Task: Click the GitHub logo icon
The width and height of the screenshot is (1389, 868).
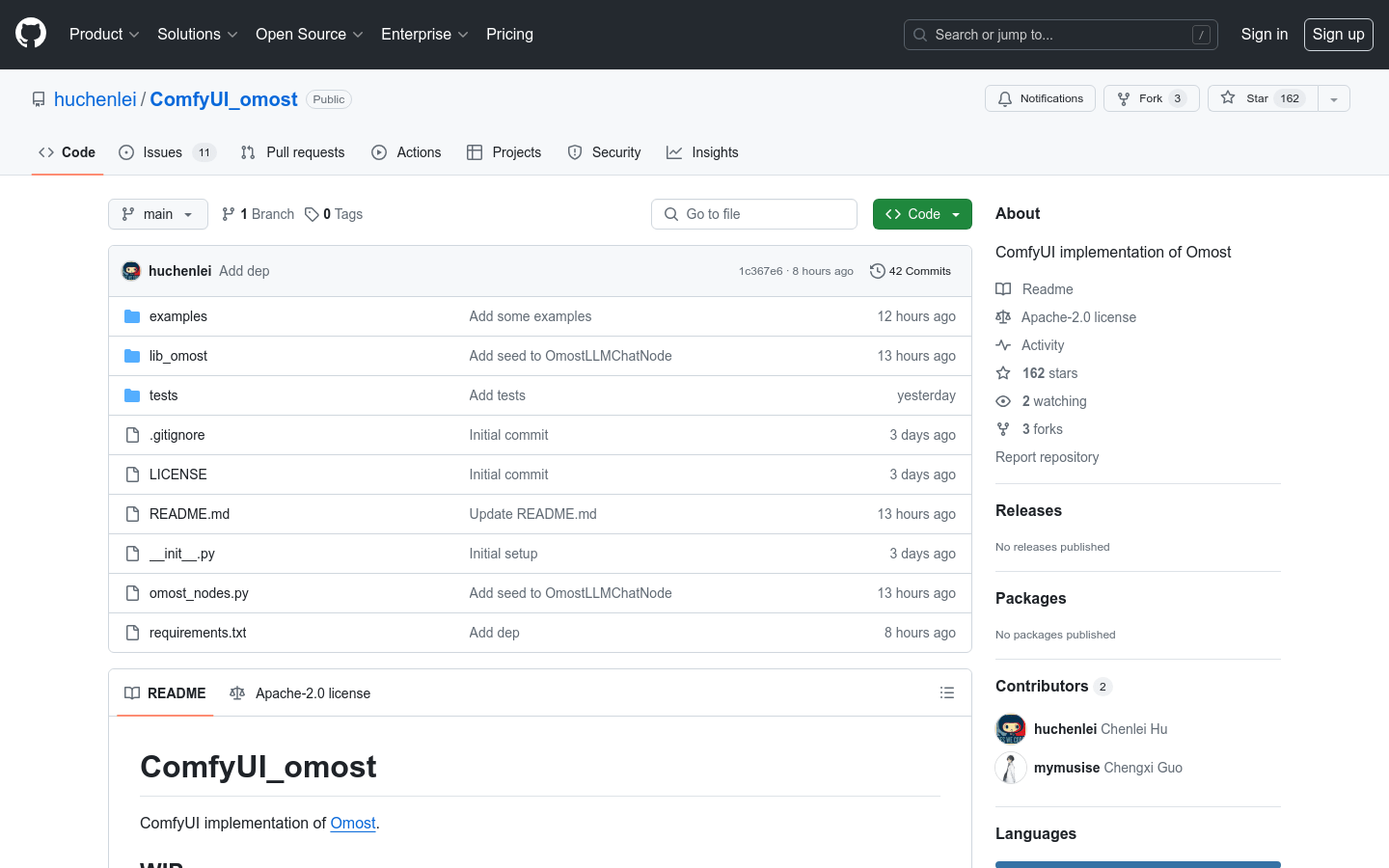Action: coord(31,34)
